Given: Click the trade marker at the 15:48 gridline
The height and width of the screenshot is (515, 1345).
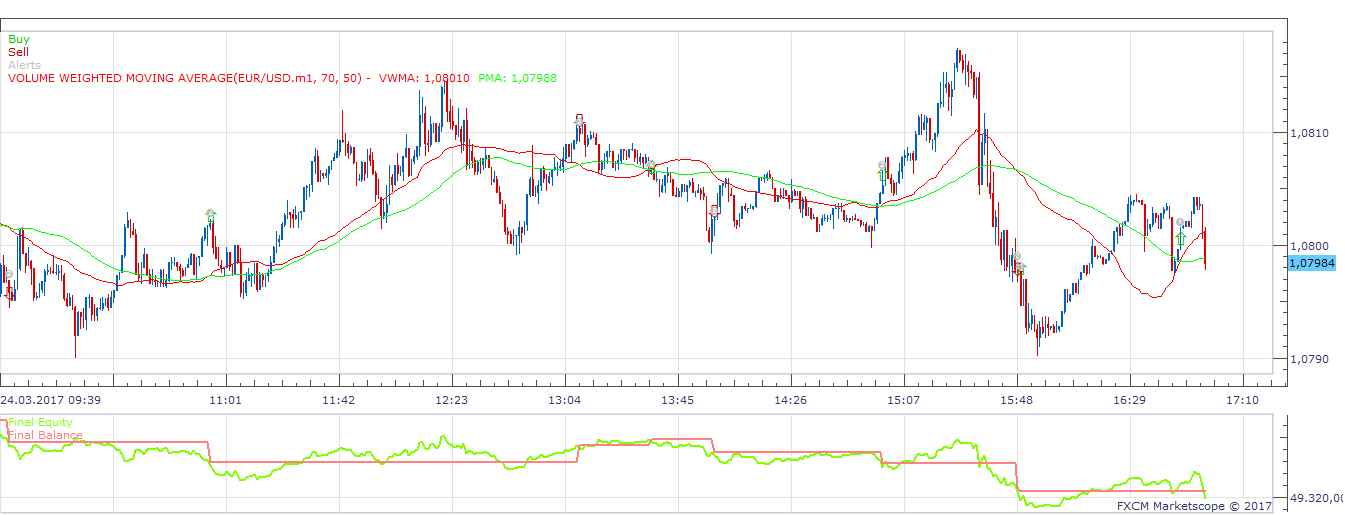Looking at the screenshot, I should (1019, 264).
